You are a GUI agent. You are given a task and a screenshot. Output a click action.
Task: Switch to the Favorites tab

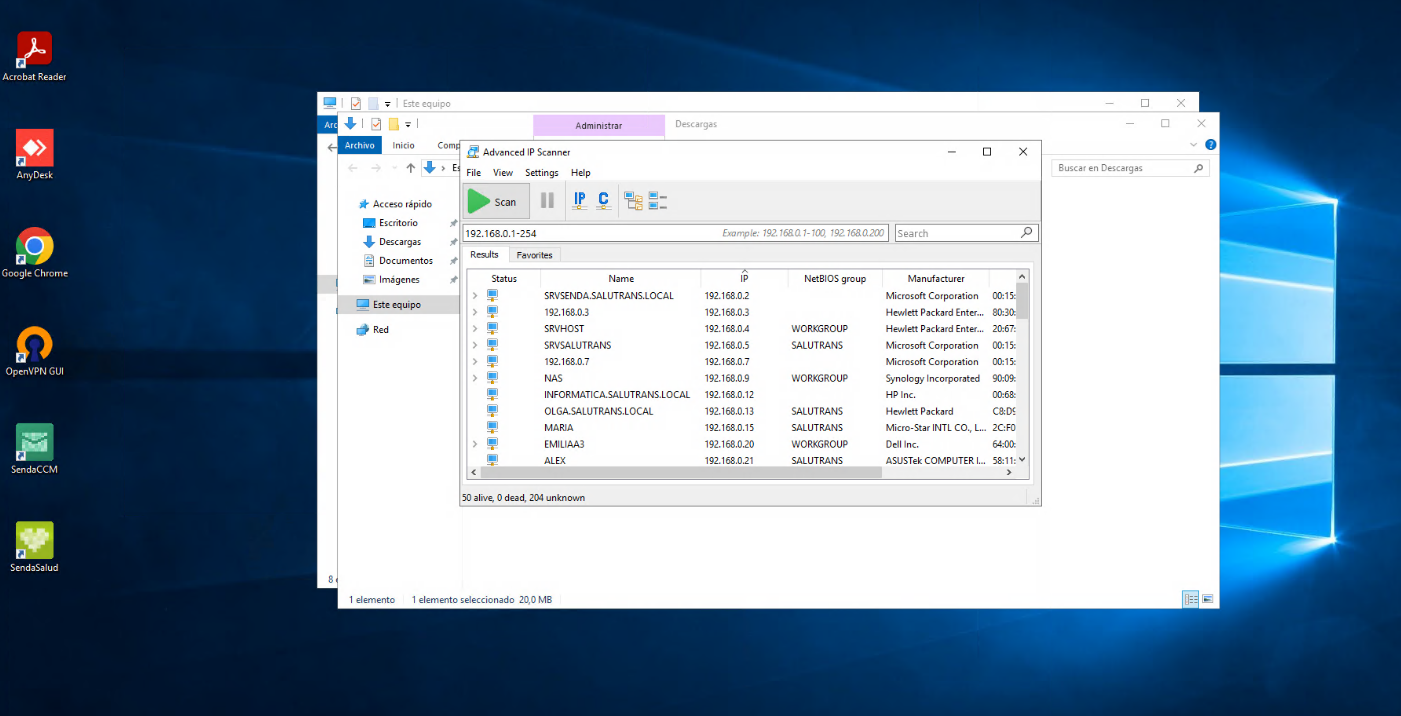coord(534,255)
